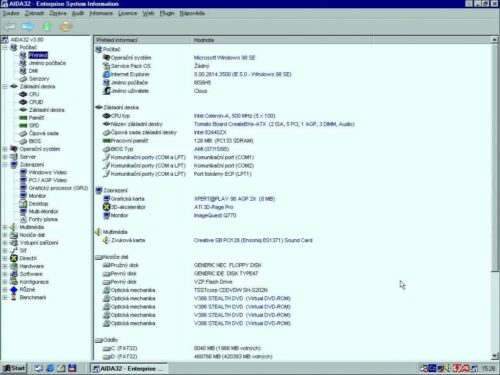
Task: Select the Benchmark tree item
Action: coord(33,297)
